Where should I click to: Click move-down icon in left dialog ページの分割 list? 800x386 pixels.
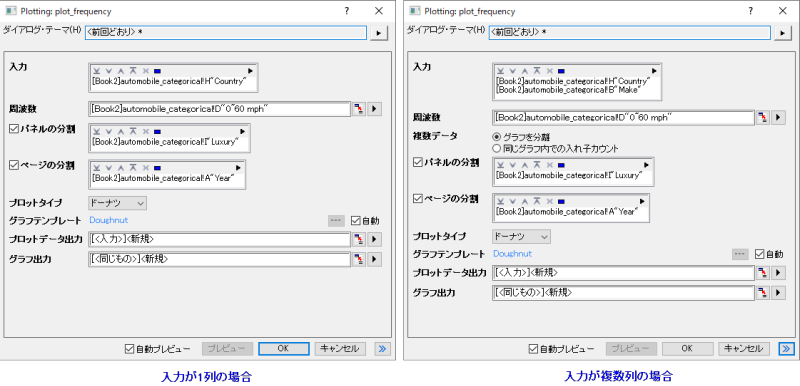click(109, 168)
